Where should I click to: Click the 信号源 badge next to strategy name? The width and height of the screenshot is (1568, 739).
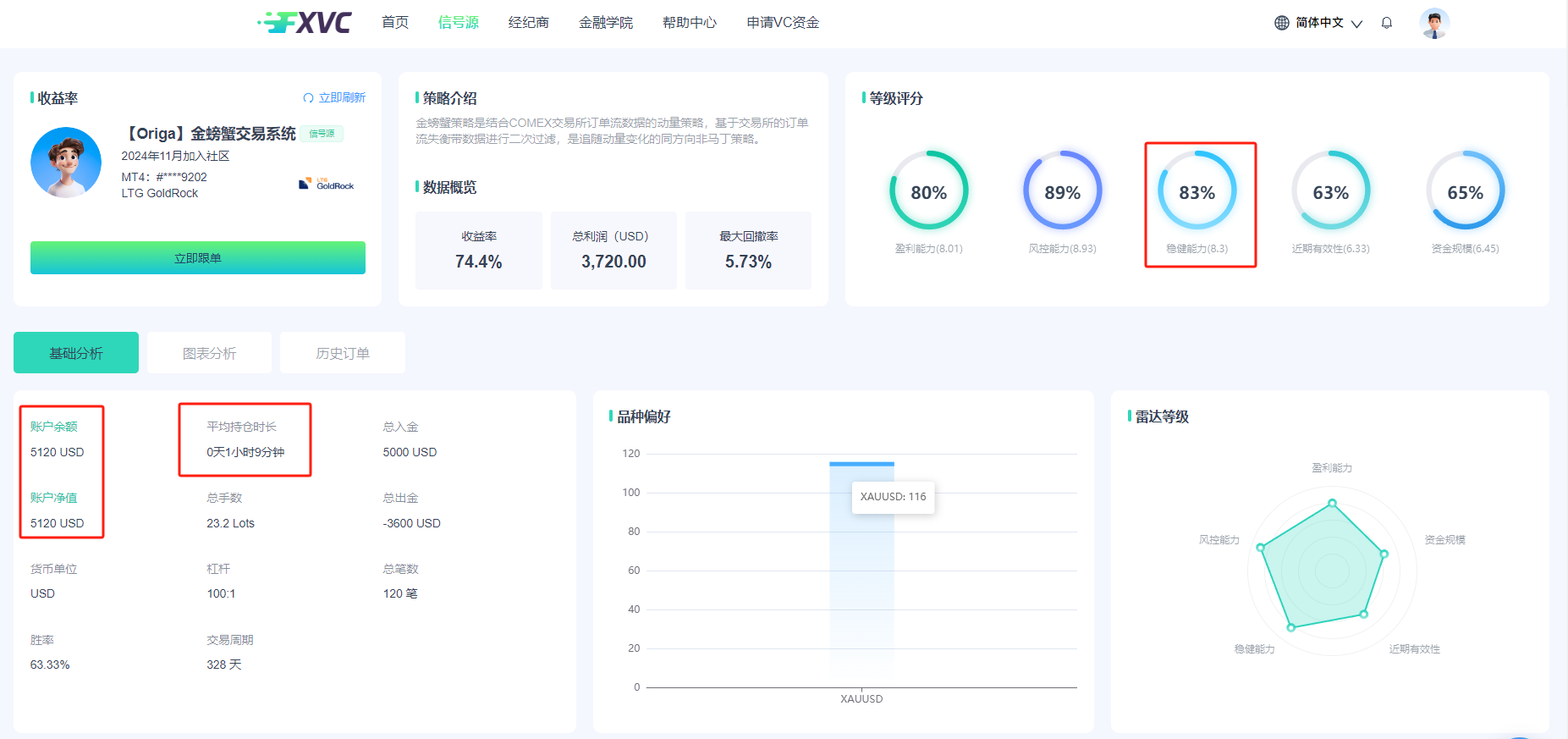(x=322, y=134)
